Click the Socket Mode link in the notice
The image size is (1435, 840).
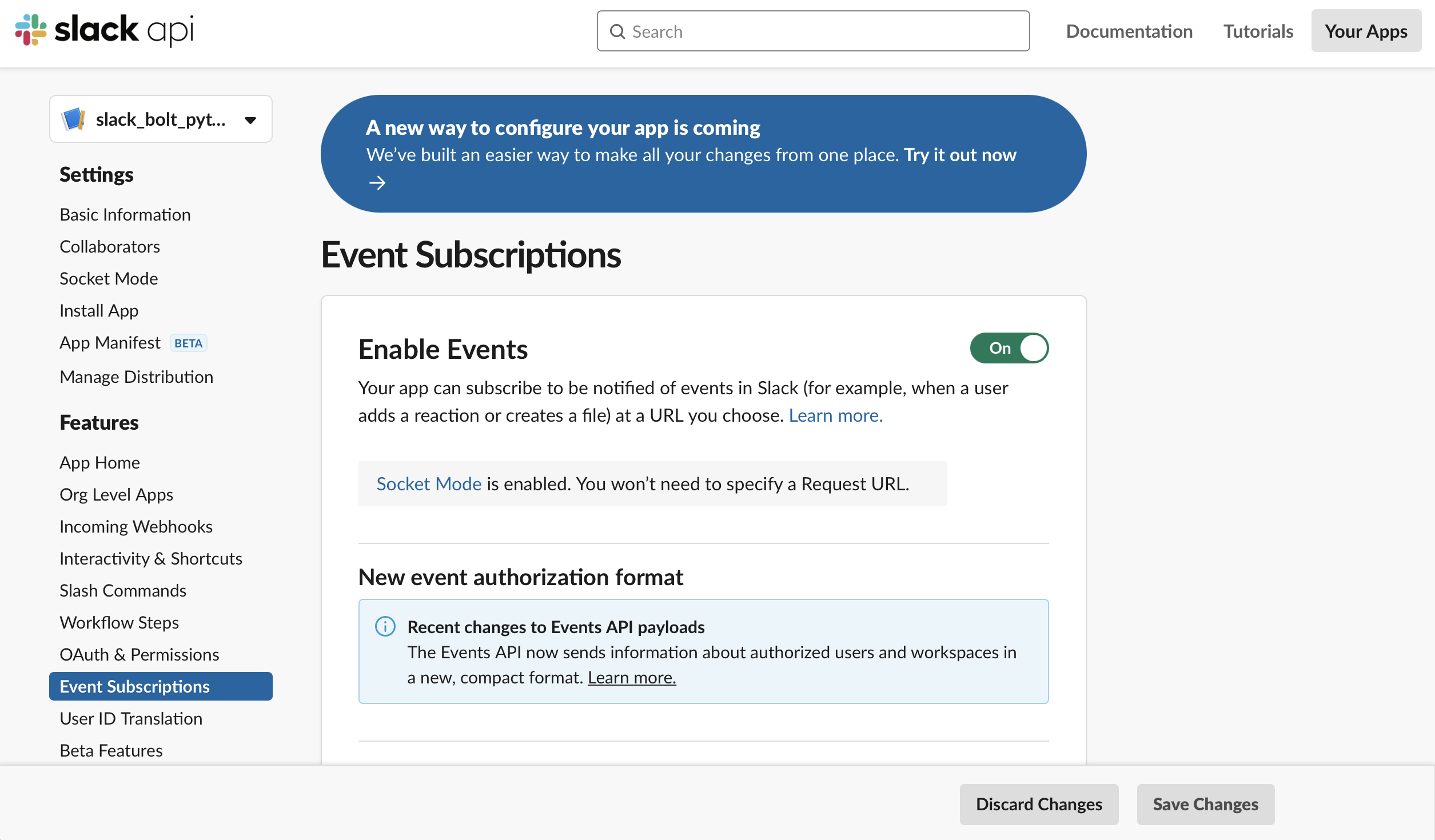[429, 484]
